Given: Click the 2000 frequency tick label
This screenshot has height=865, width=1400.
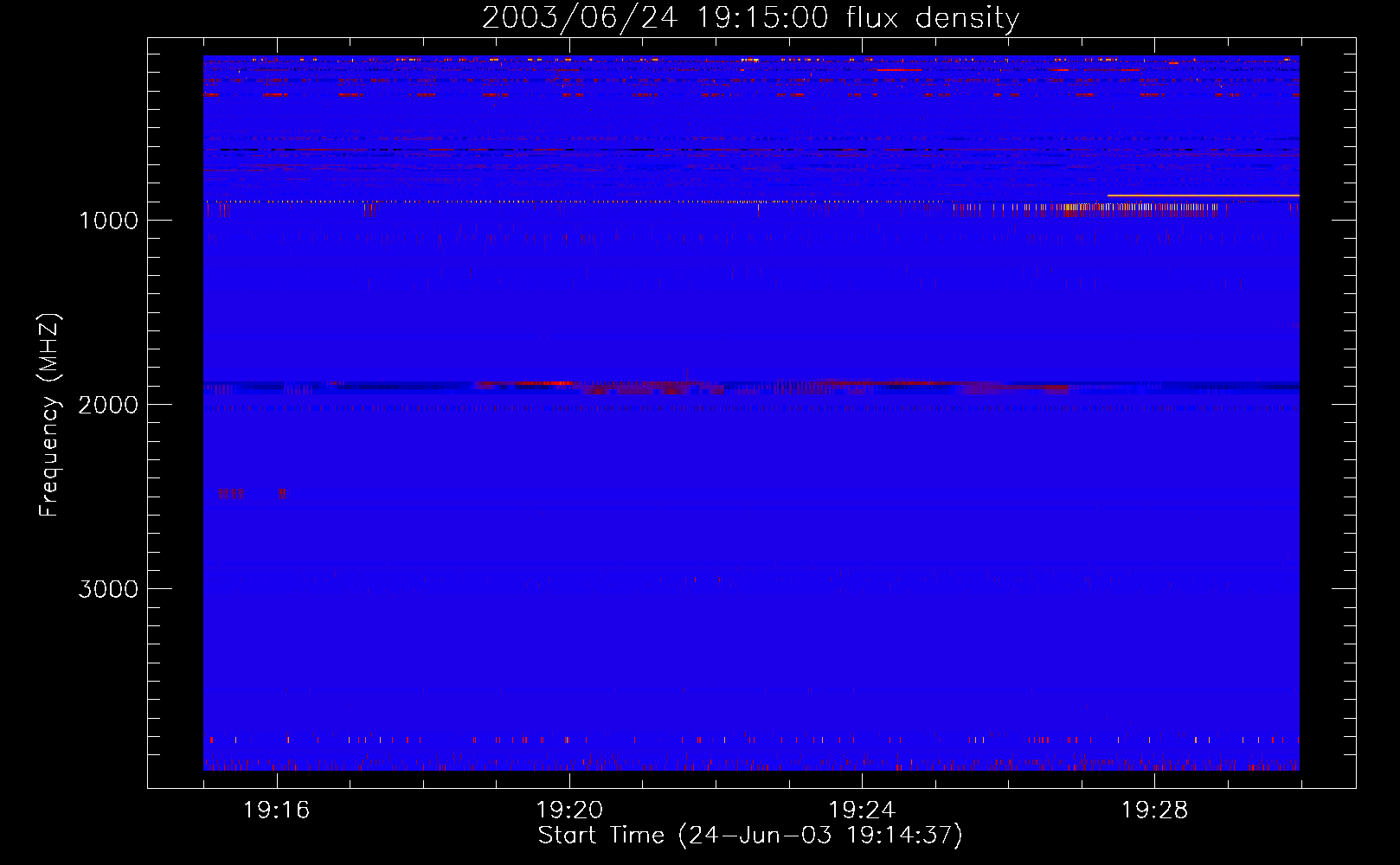Looking at the screenshot, I should (108, 405).
